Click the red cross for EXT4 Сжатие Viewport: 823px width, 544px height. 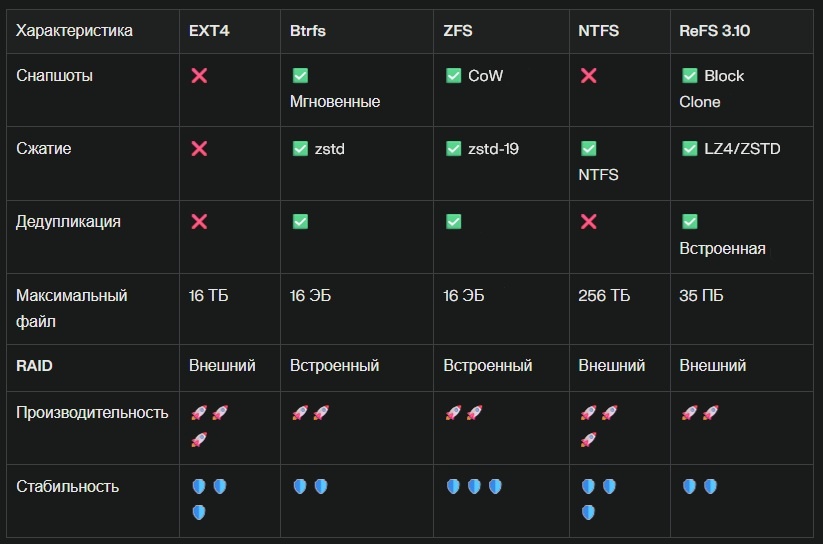pos(199,149)
